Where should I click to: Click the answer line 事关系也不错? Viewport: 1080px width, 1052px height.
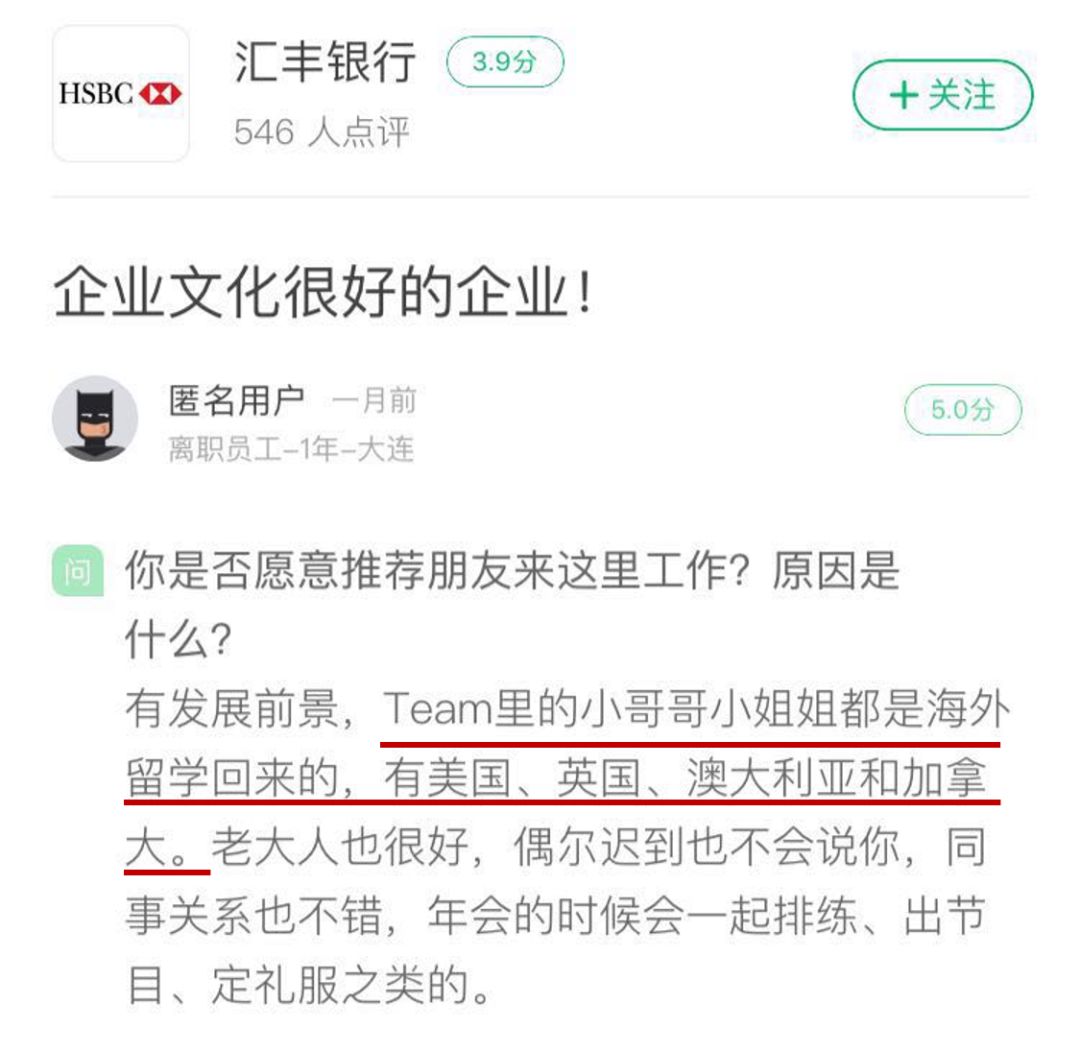[x=253, y=916]
